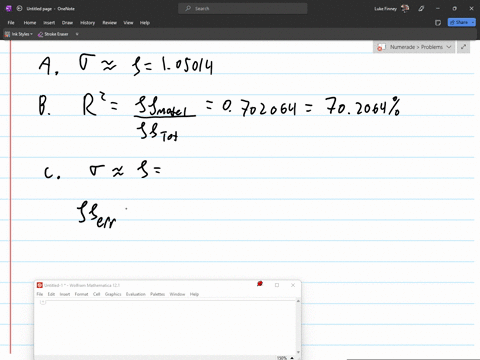480x360 pixels.
Task: Click the red pin icon in Mathematica title bar
Action: [x=260, y=284]
